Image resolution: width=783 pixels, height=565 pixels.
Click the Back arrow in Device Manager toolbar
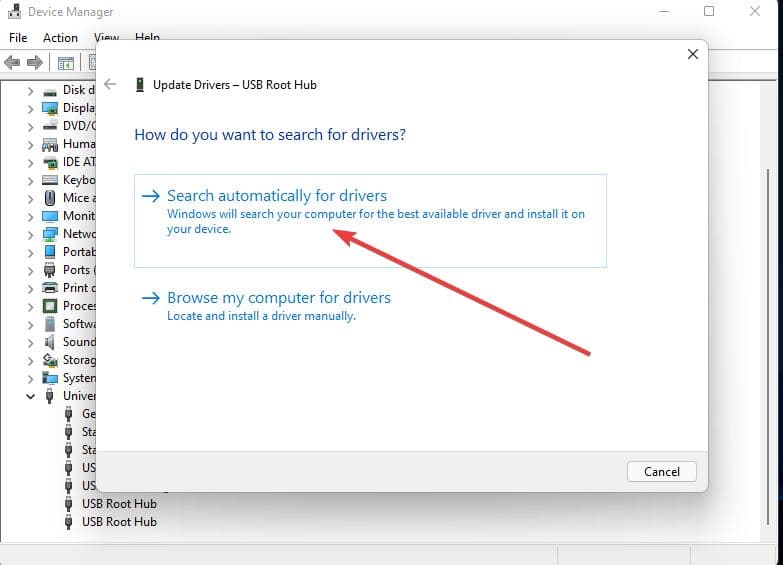click(x=13, y=63)
